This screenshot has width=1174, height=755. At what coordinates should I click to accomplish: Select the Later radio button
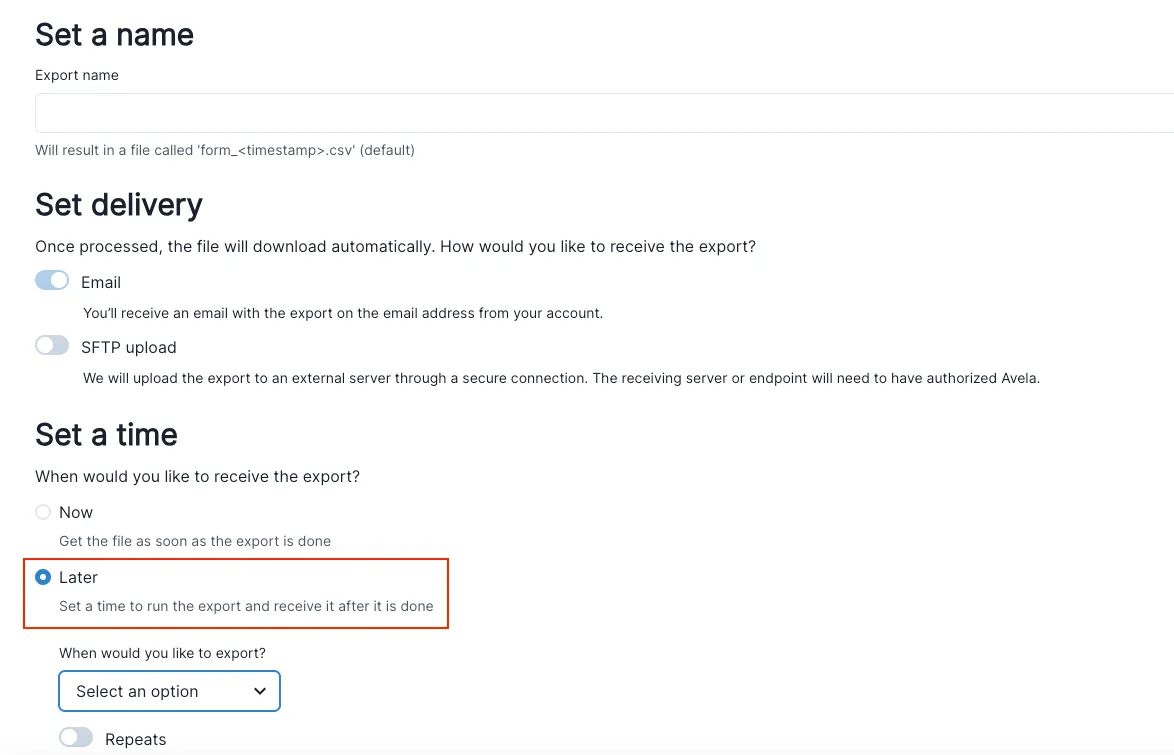coord(43,577)
